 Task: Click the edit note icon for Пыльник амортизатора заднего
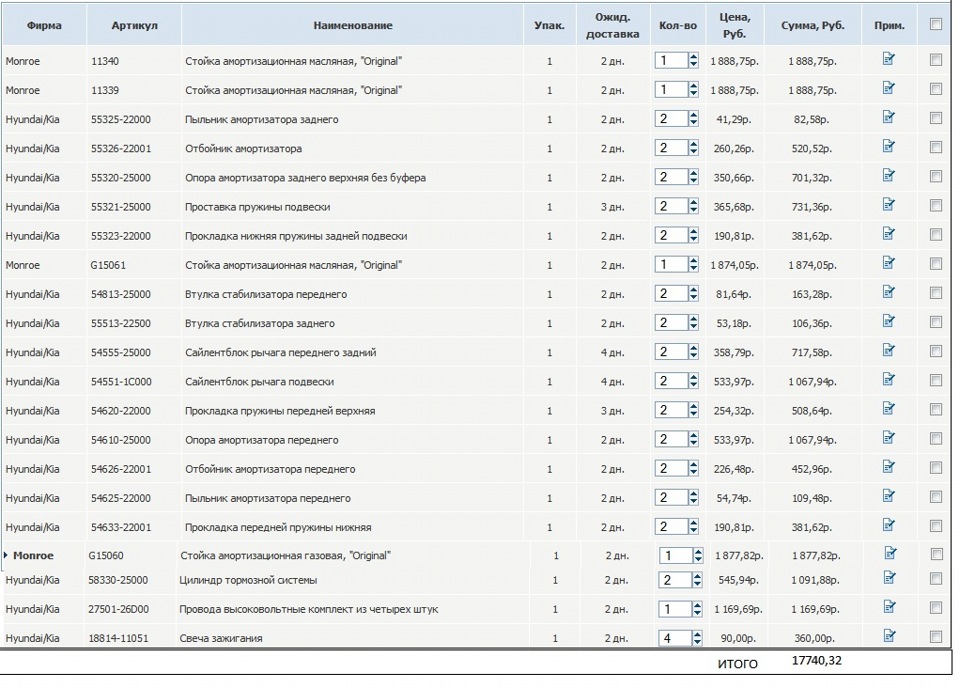pos(889,118)
